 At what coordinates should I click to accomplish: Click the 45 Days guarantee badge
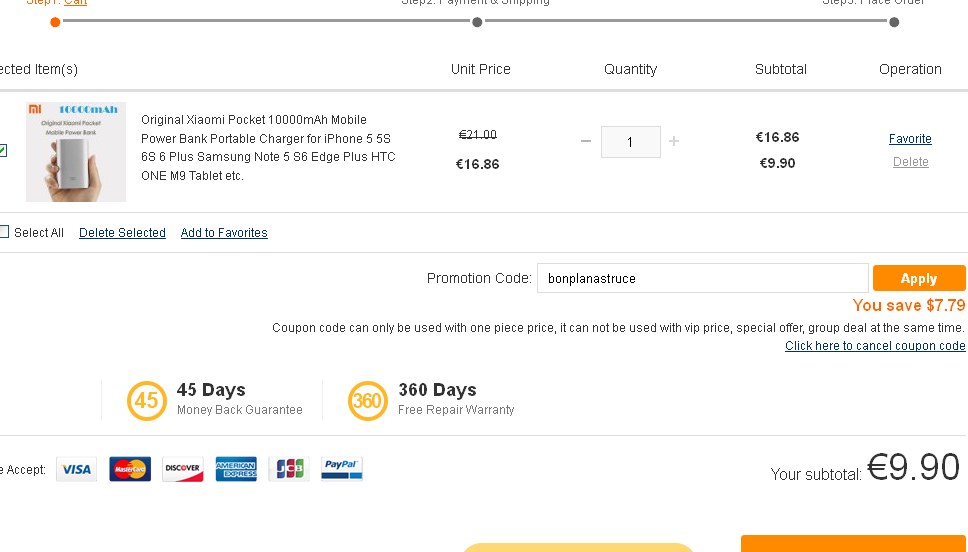point(147,401)
